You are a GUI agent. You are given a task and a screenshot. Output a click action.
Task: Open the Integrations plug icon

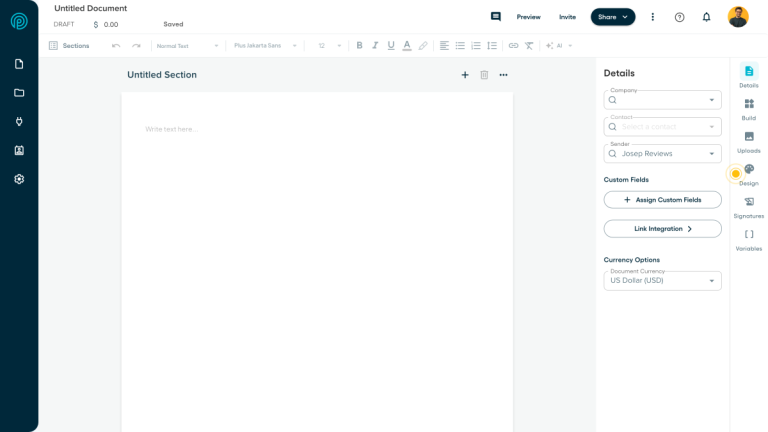(x=19, y=121)
